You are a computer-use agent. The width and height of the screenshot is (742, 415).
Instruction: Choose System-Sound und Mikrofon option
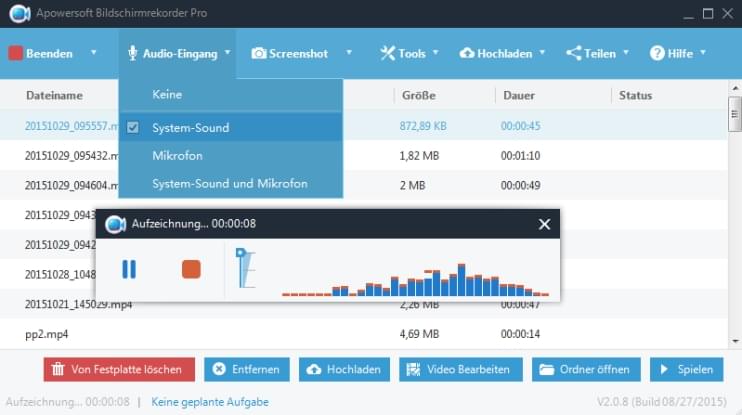point(229,184)
